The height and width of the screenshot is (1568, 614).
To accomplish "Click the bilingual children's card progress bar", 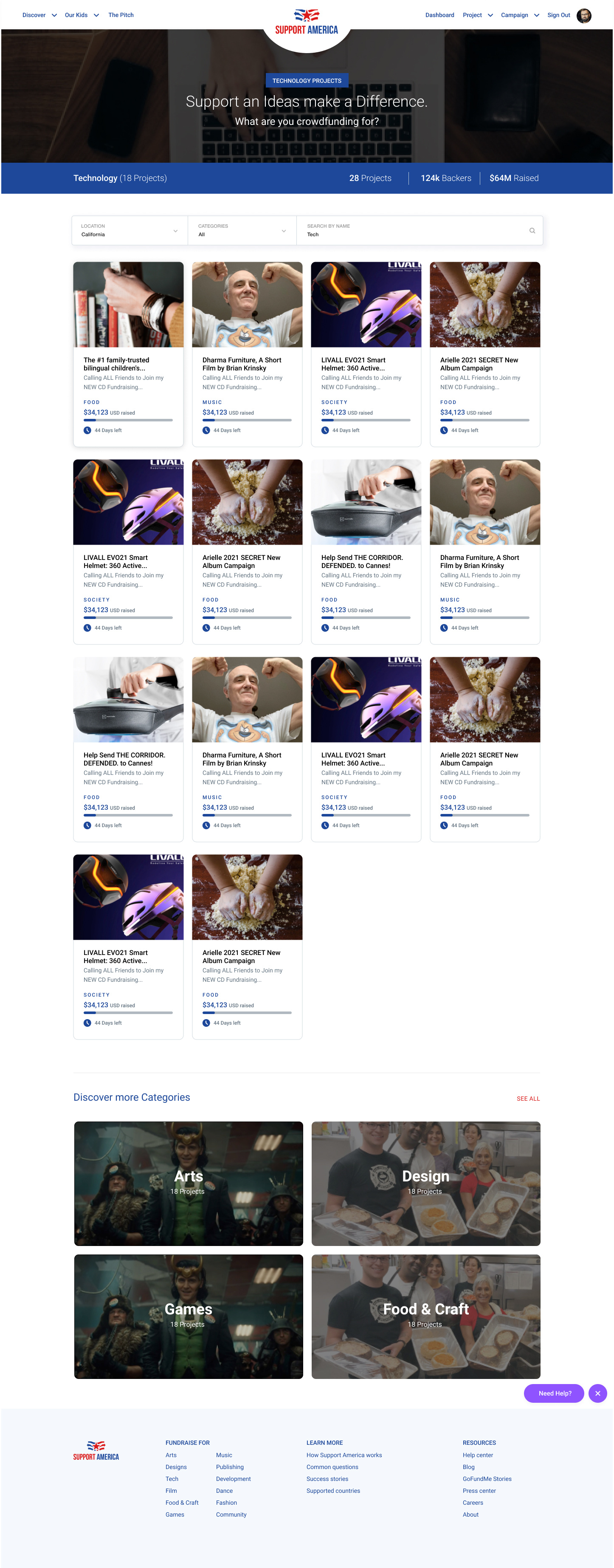I will [128, 420].
